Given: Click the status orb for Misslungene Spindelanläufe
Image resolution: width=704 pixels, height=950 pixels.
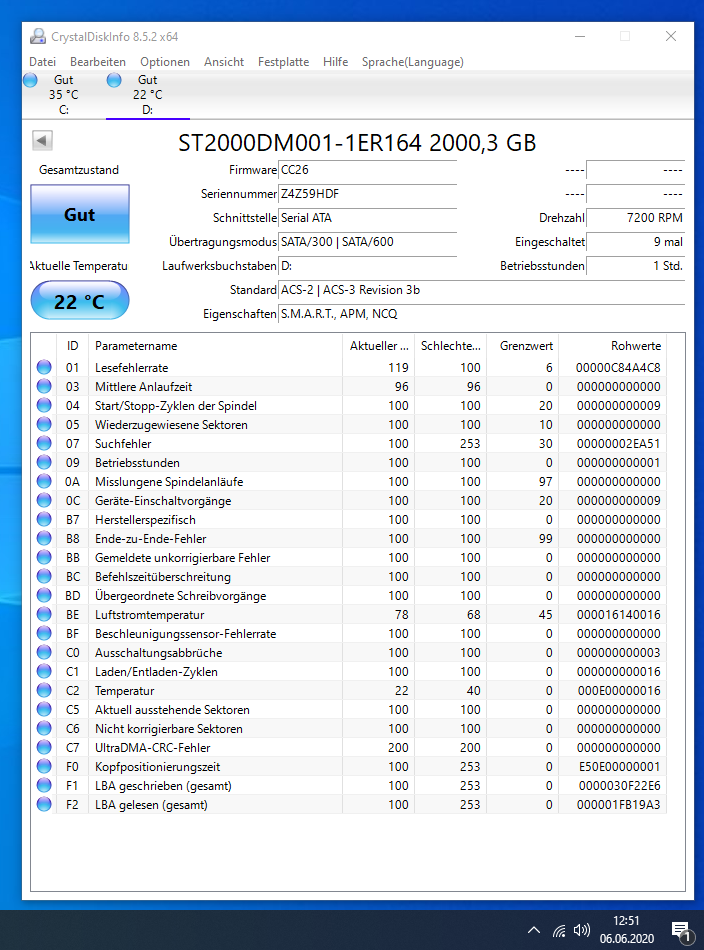Looking at the screenshot, I should pyautogui.click(x=44, y=481).
